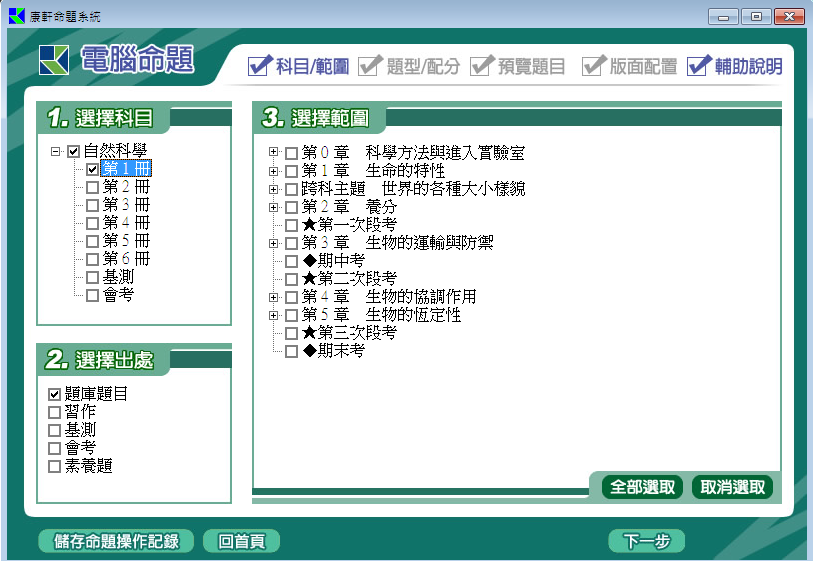Check the 第 4 冊 checkbox
Viewport: 813px width, 561px height.
[x=92, y=223]
